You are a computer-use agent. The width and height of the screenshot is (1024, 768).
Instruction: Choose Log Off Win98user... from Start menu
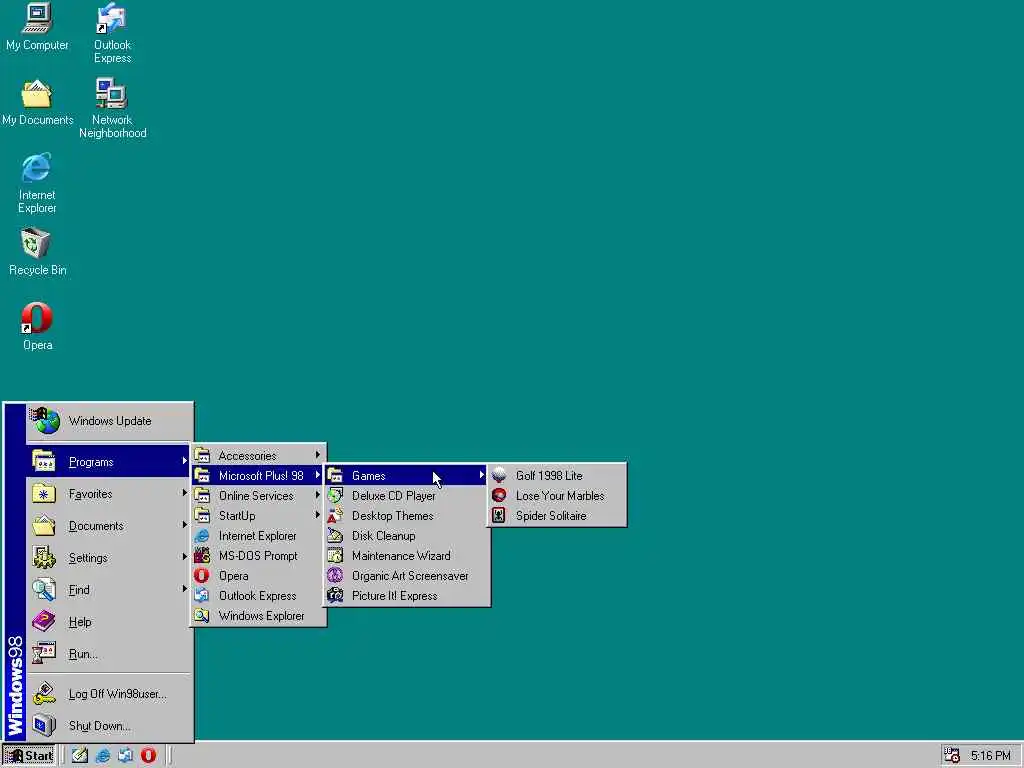coord(110,694)
